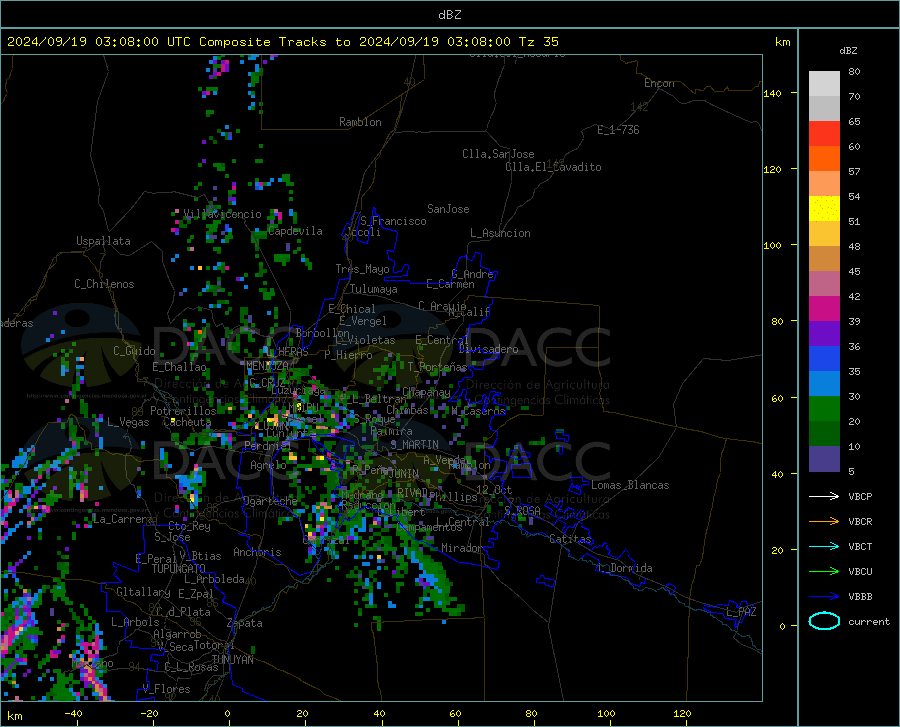Click the 'Encon' map label
The width and height of the screenshot is (900, 727).
click(x=659, y=83)
